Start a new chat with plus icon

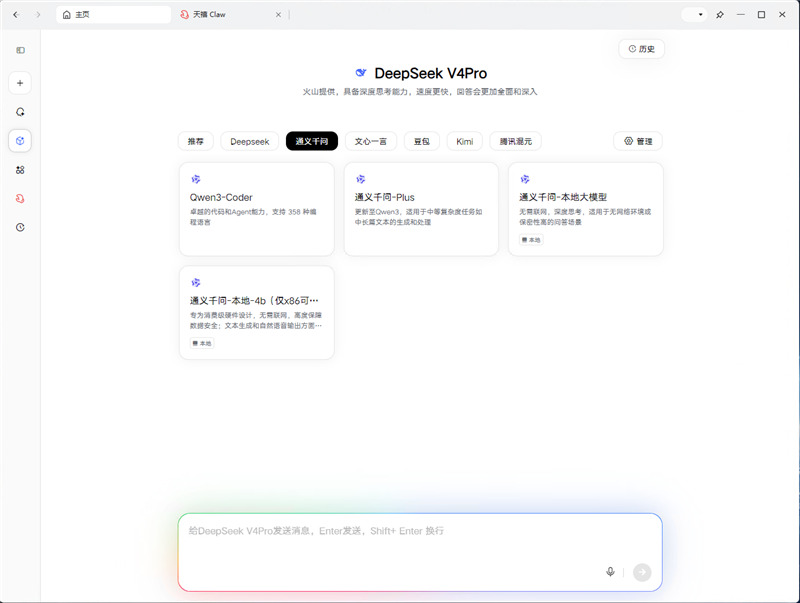pos(20,83)
